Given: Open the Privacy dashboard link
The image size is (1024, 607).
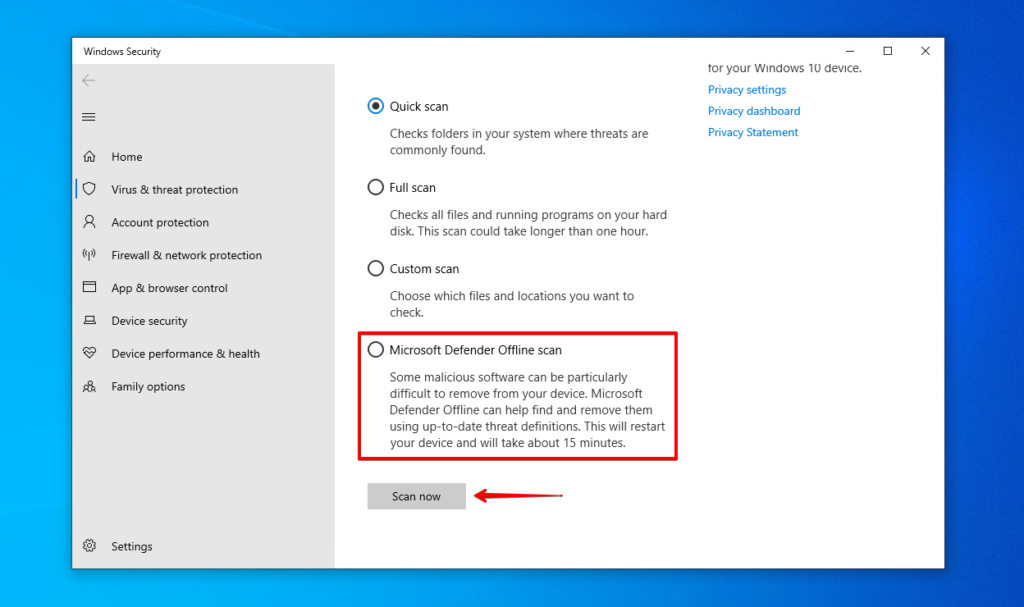Looking at the screenshot, I should tap(753, 111).
